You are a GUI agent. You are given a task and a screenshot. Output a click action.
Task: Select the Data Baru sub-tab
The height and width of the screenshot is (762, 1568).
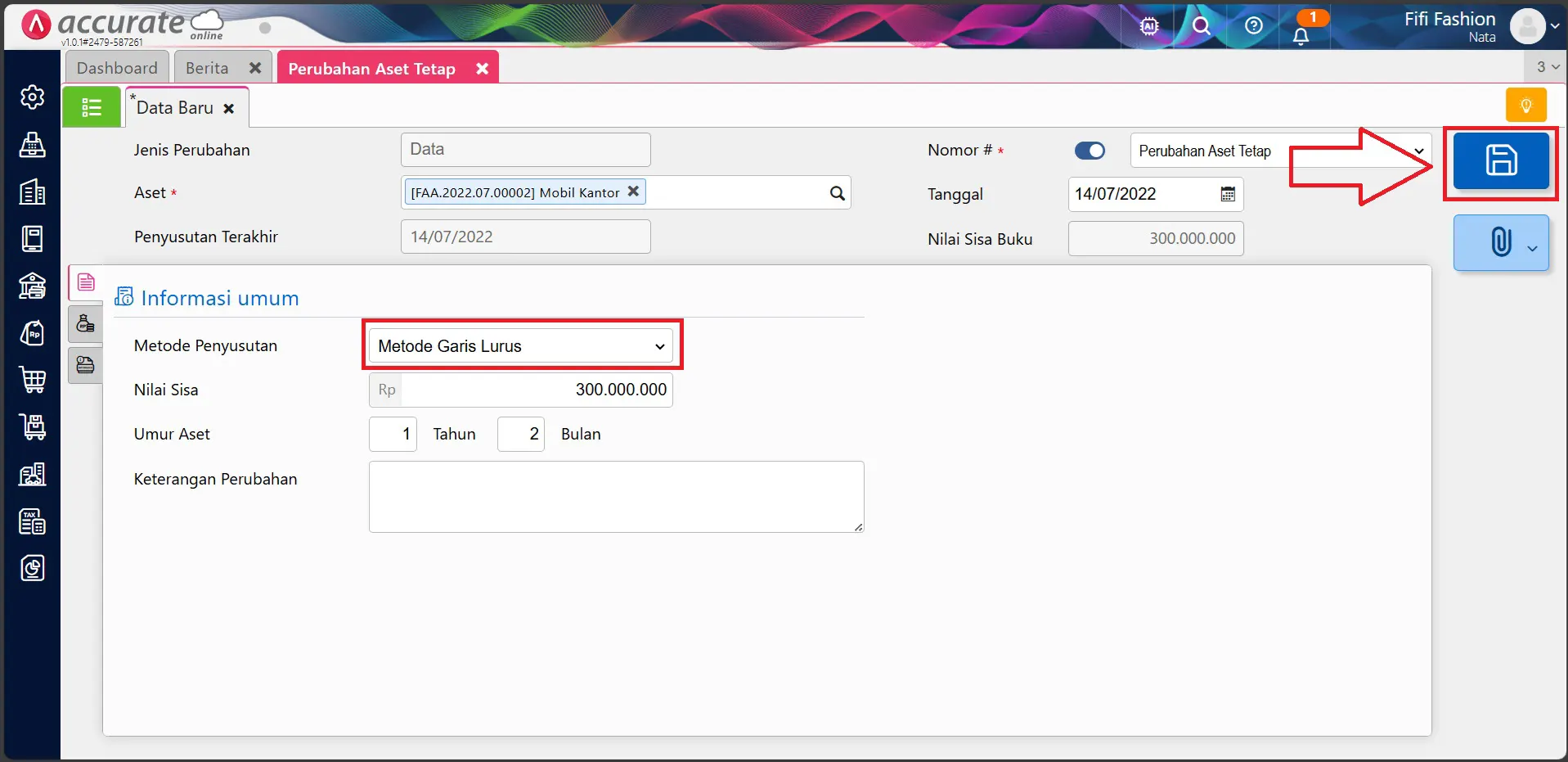(x=174, y=108)
